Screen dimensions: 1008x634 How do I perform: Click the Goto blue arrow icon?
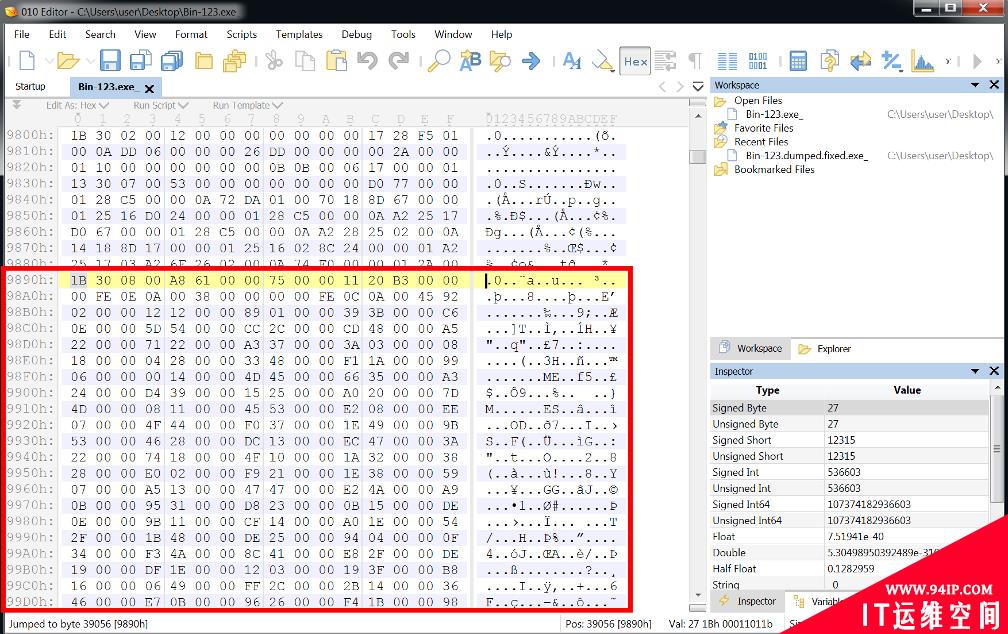pyautogui.click(x=531, y=61)
